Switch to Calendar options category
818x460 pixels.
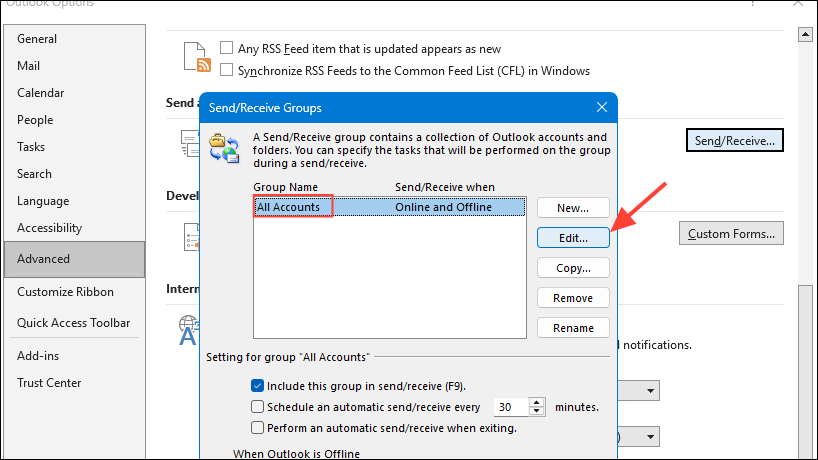tap(40, 93)
